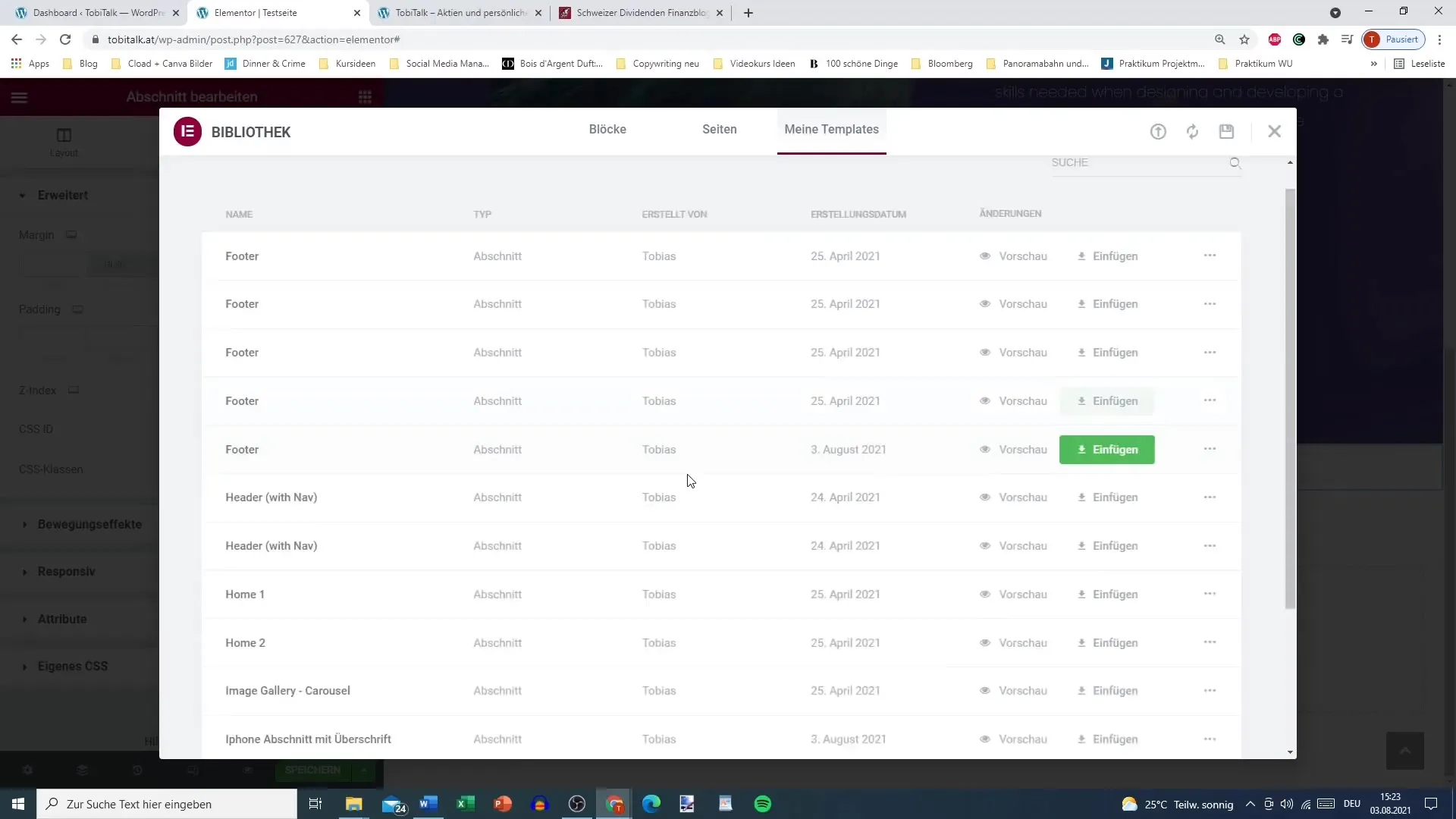This screenshot has width=1456, height=819.
Task: Click green Einfügen button for Footer 3. August
Action: (1106, 450)
